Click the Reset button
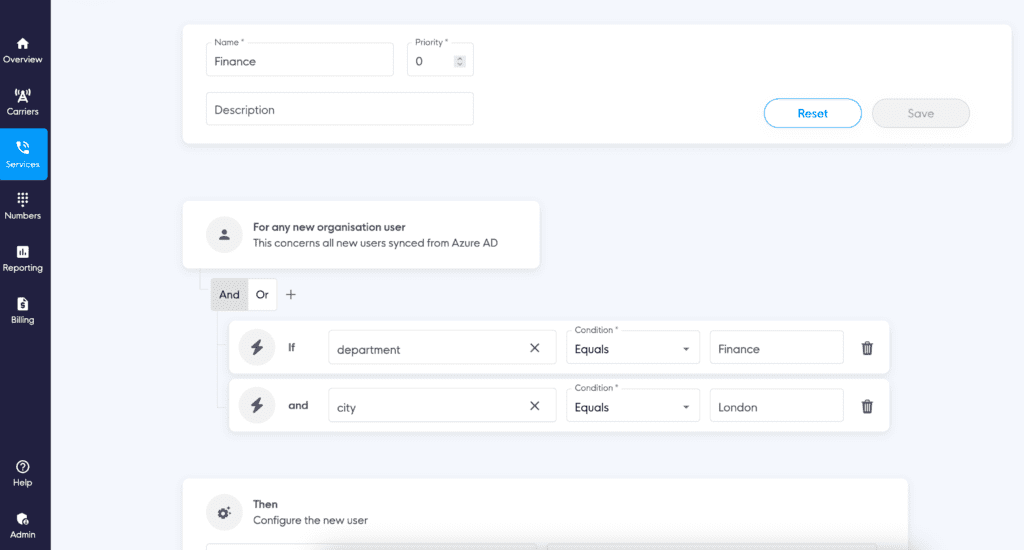 tap(812, 113)
